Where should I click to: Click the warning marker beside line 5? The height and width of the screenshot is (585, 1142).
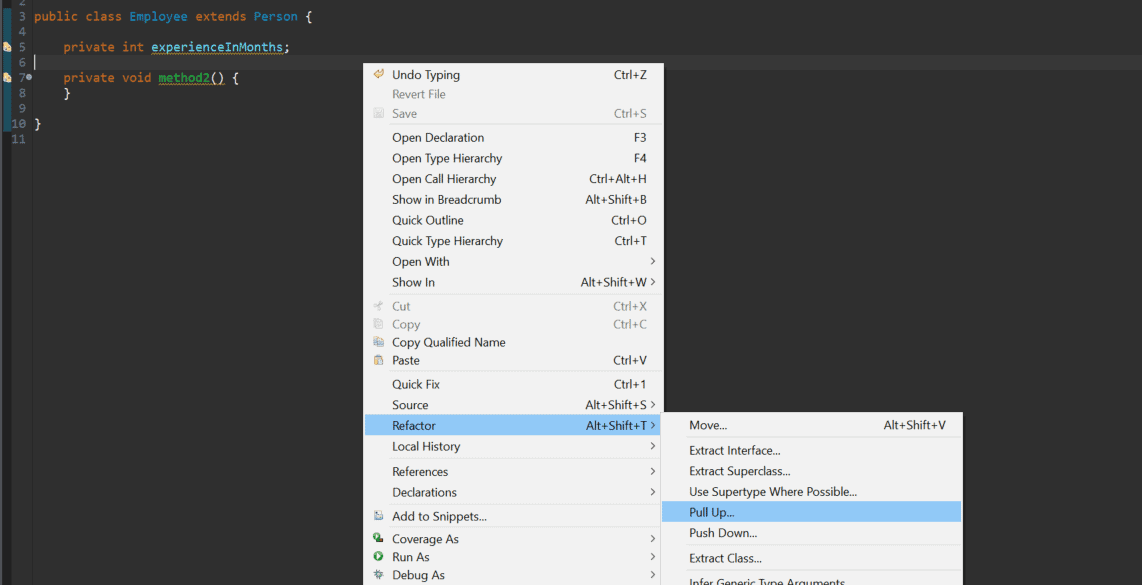tap(7, 47)
